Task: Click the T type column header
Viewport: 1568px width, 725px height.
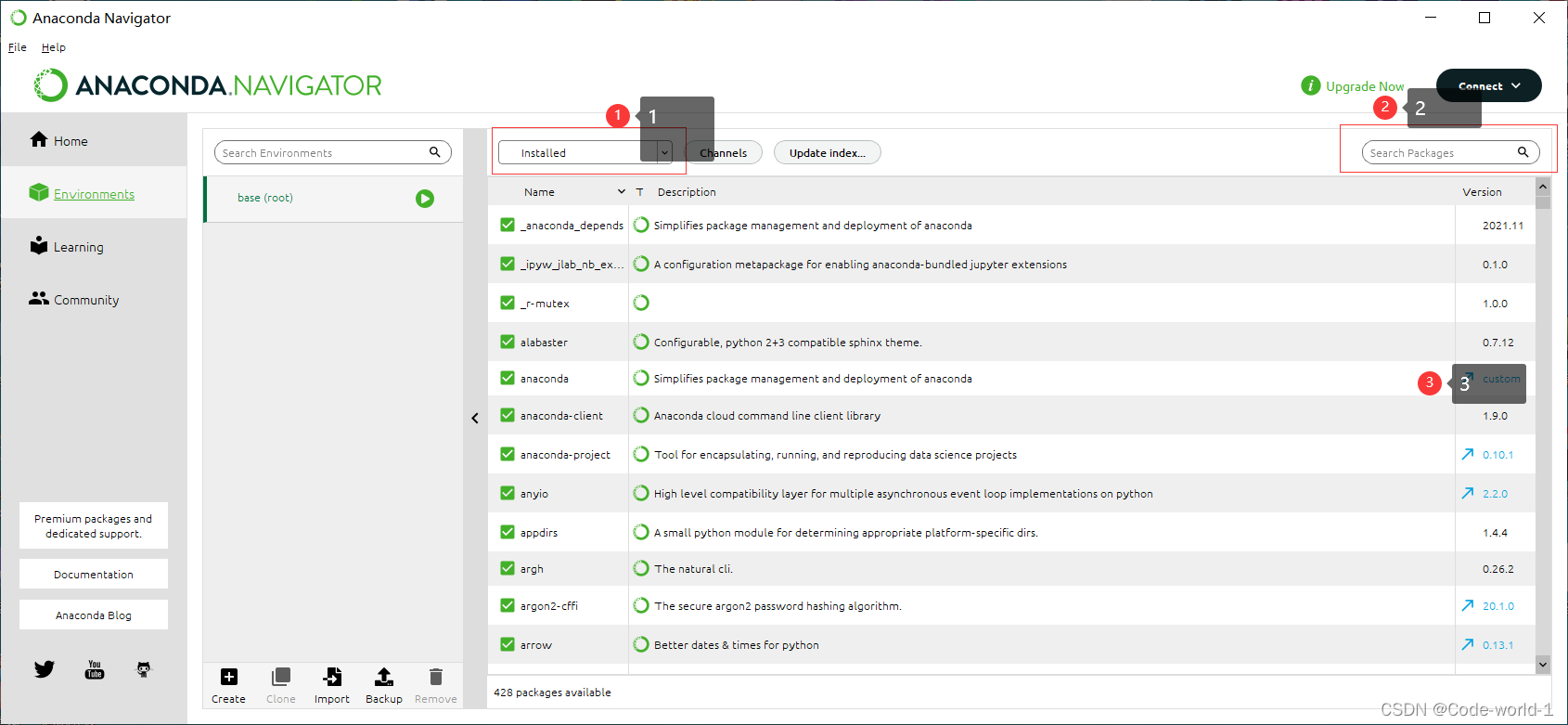Action: pyautogui.click(x=639, y=192)
